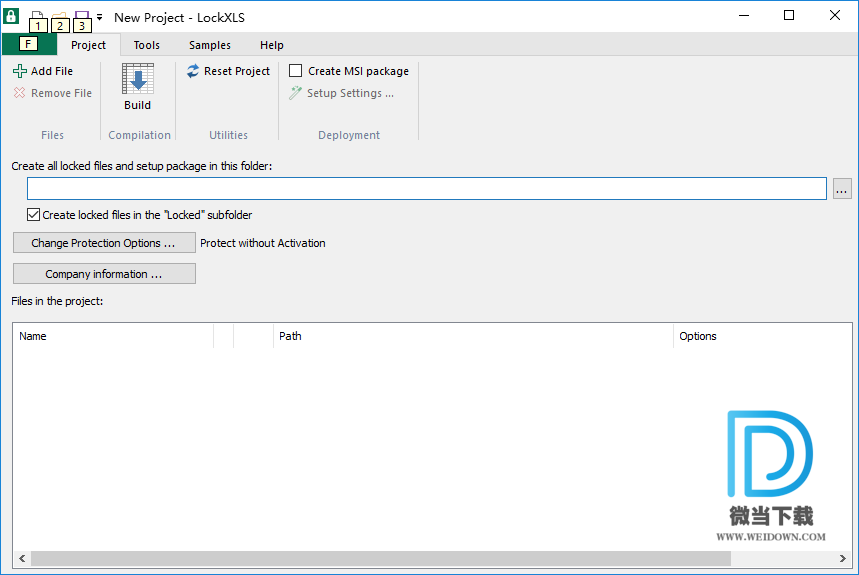Open the Samples ribbon tab
The height and width of the screenshot is (575, 859).
click(x=210, y=45)
